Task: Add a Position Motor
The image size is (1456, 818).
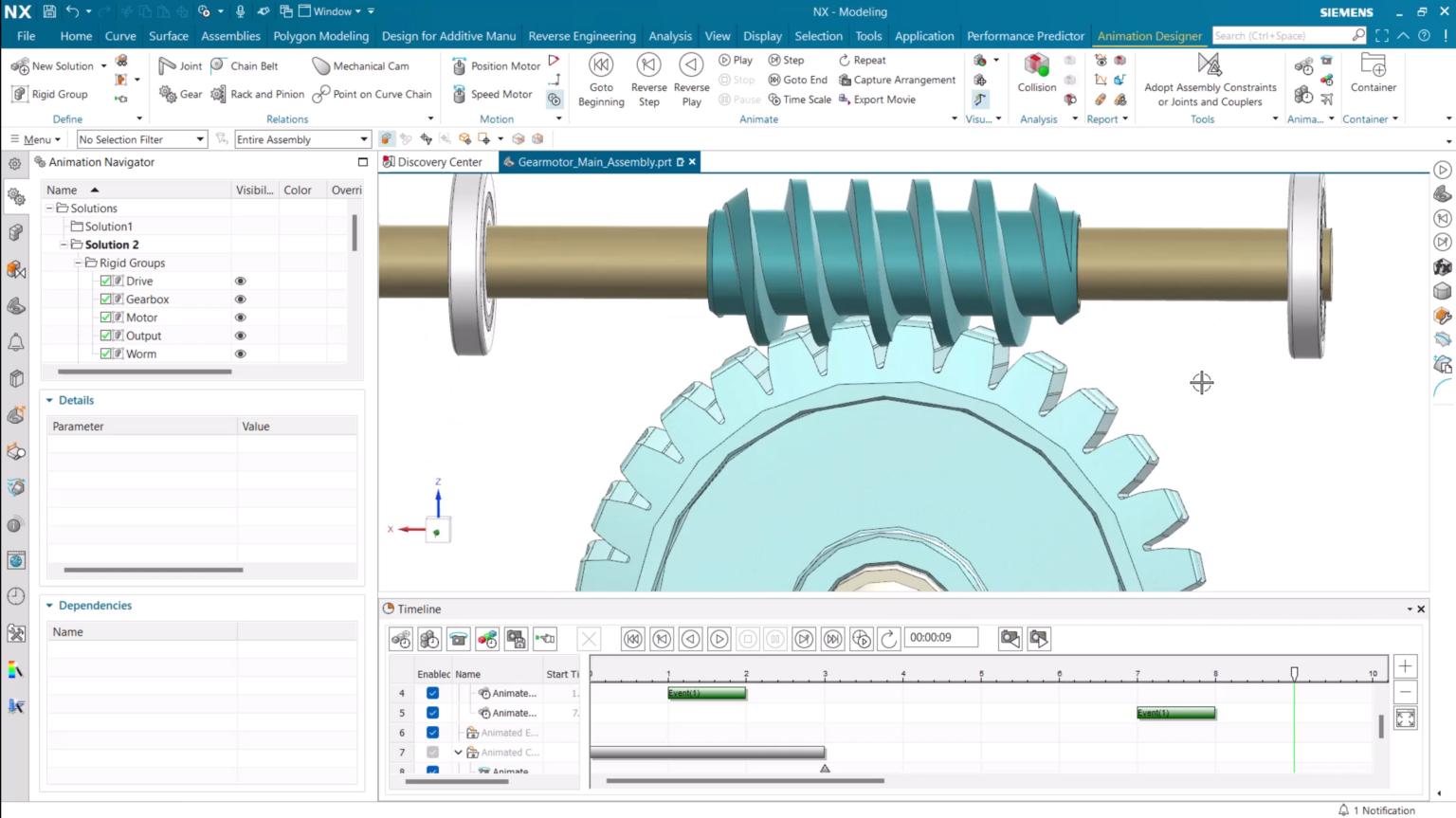Action: (496, 65)
